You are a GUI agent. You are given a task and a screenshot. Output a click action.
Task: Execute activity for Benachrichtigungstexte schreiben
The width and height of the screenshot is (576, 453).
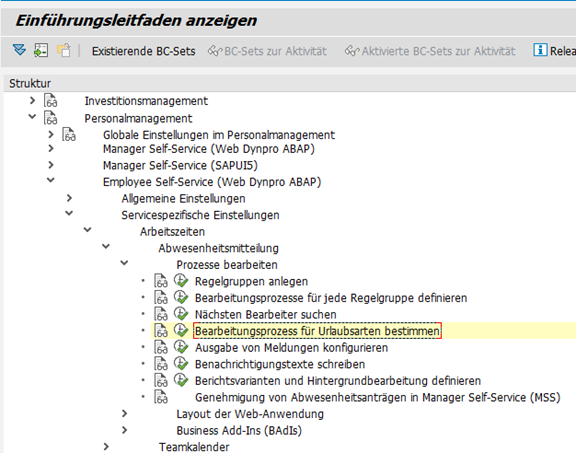[x=181, y=363]
